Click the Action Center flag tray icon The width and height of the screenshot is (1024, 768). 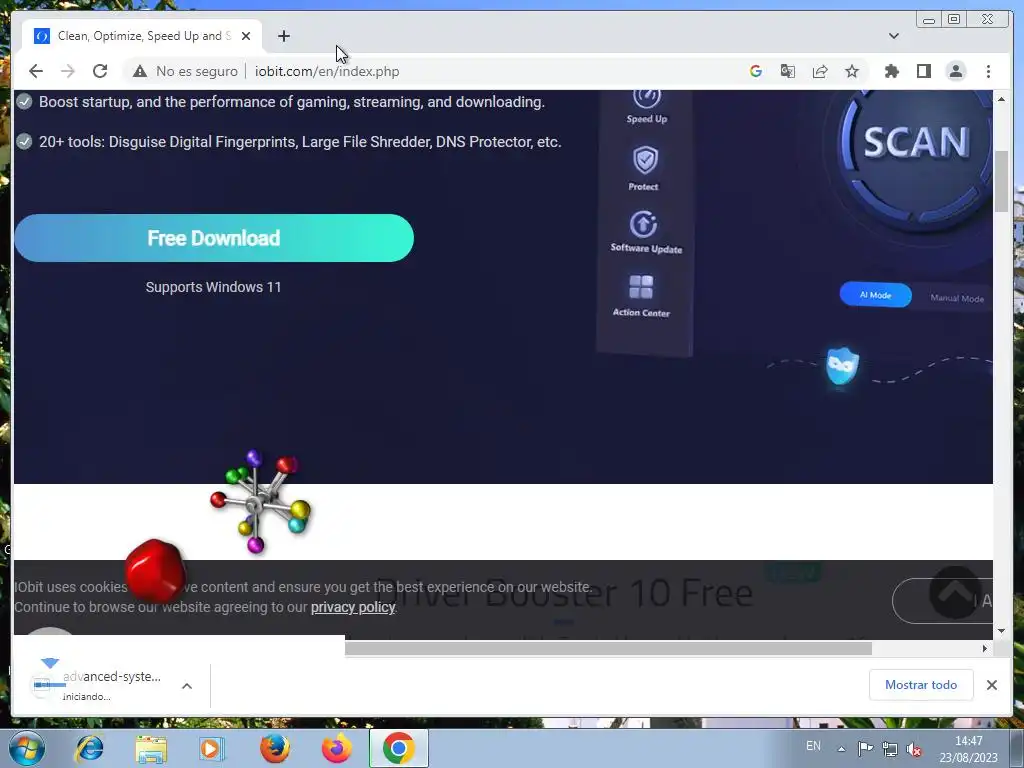[x=865, y=748]
